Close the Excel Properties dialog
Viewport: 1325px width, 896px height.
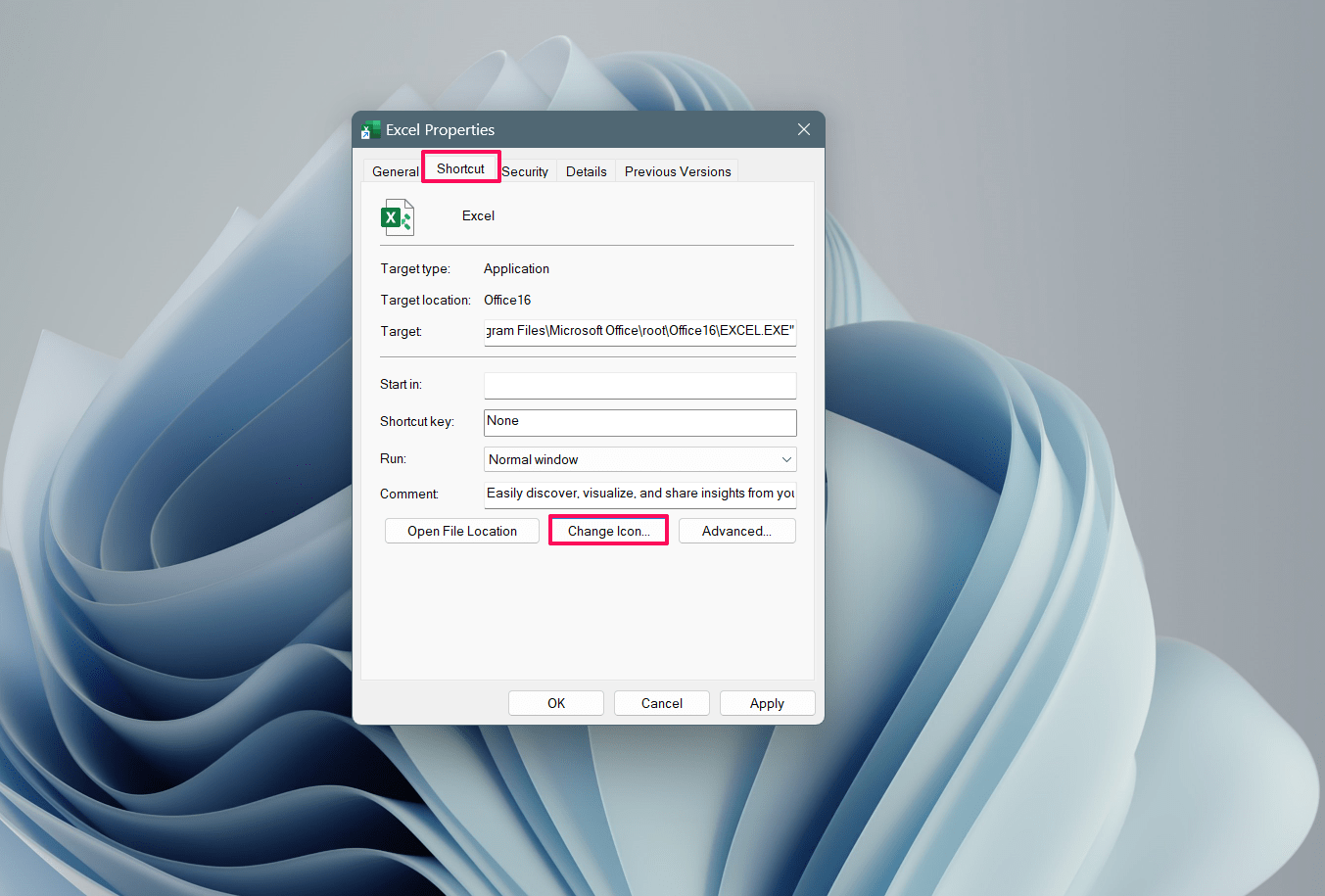click(x=804, y=129)
